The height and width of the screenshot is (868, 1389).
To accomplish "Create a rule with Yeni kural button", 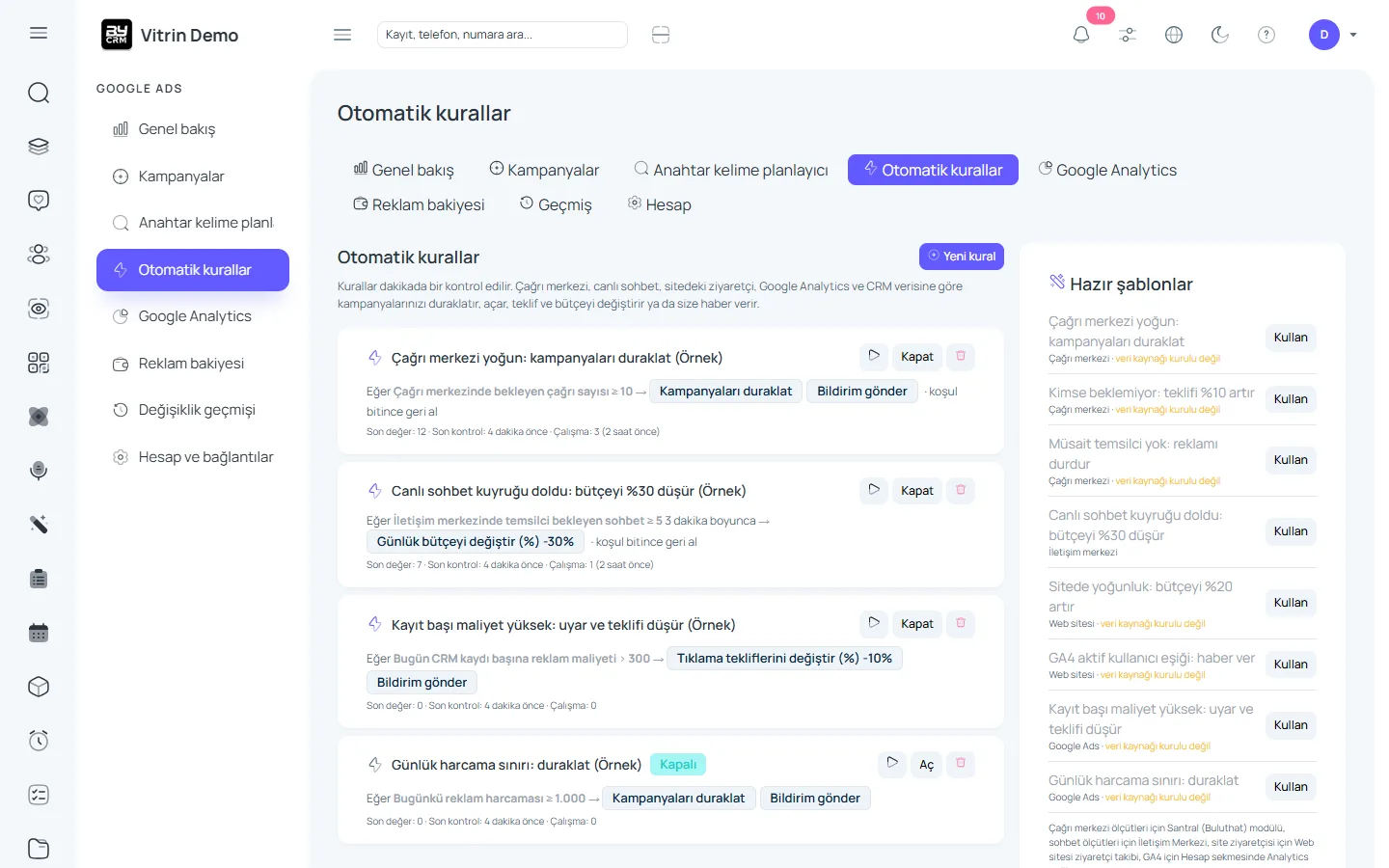I will (x=962, y=257).
